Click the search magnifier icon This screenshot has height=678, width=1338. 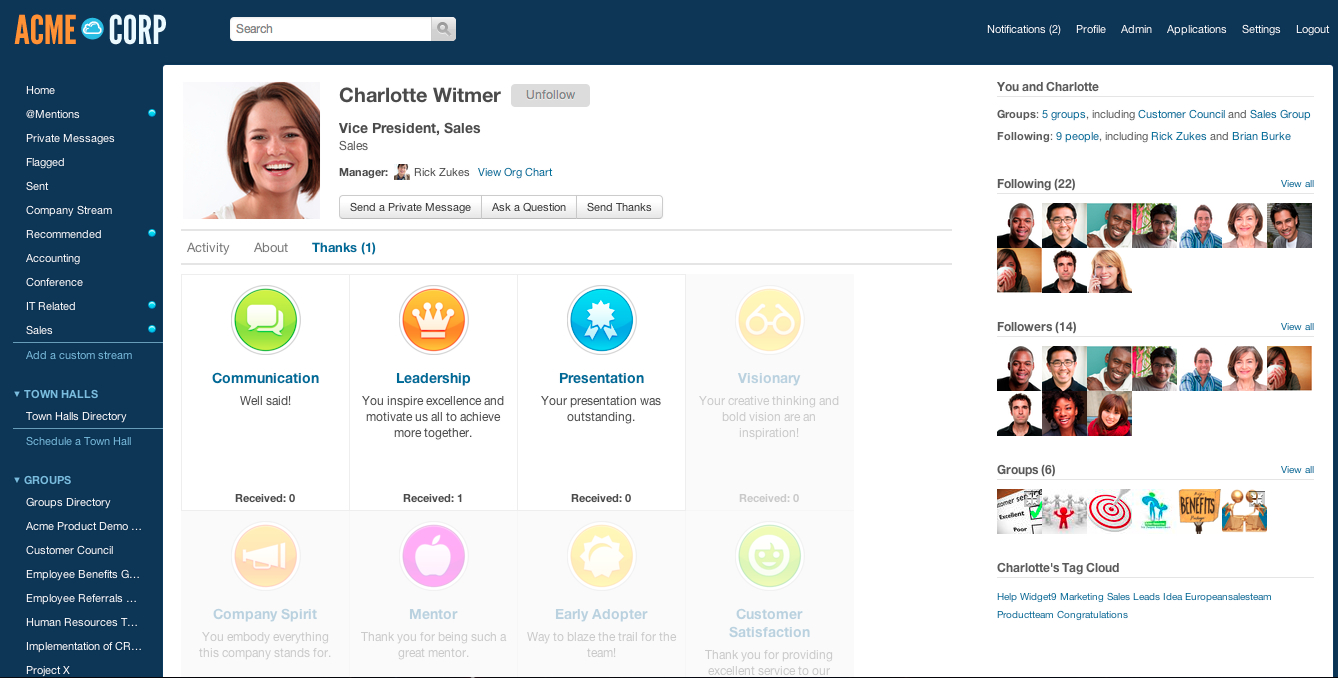click(443, 29)
